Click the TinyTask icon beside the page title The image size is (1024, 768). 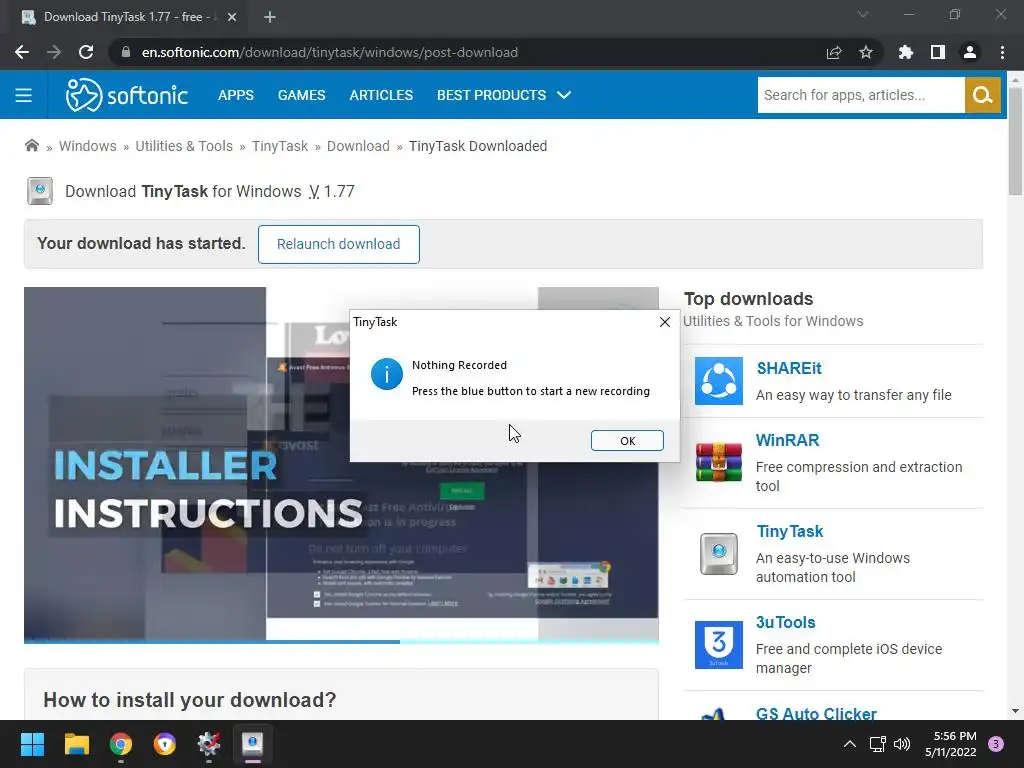click(x=40, y=191)
